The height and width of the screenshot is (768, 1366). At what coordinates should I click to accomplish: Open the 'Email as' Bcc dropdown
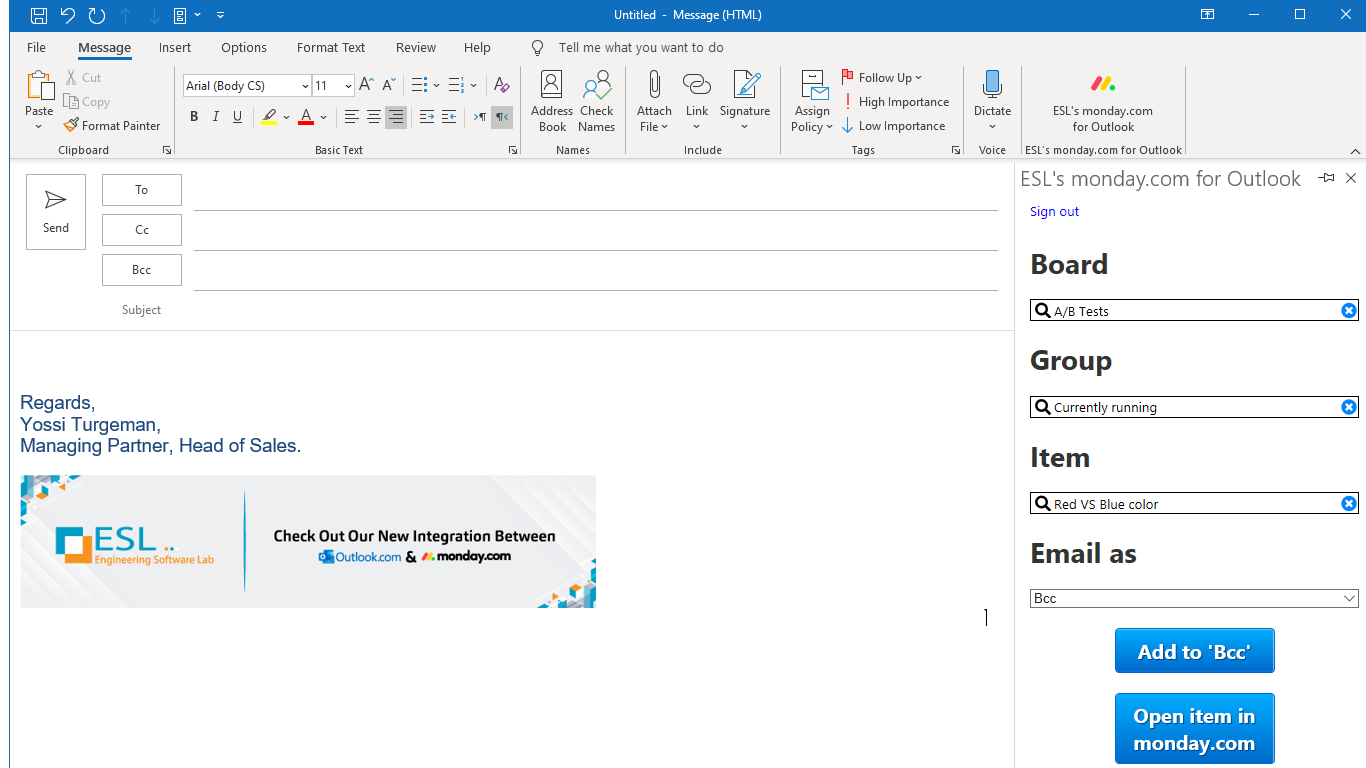tap(1194, 598)
